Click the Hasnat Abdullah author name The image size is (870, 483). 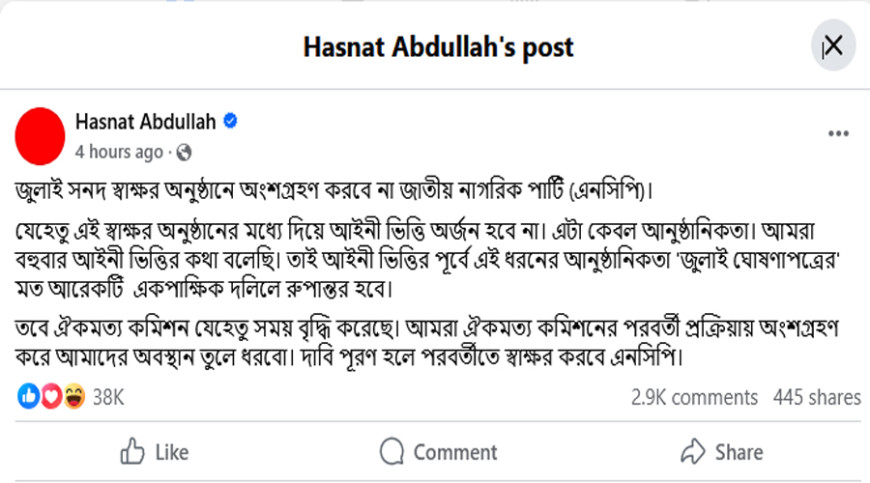[145, 122]
